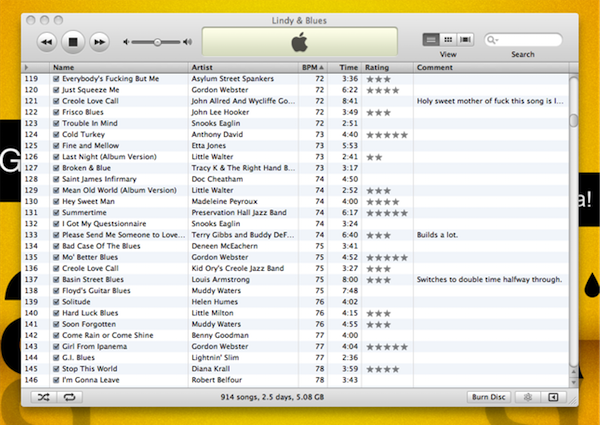This screenshot has height=425, width=600.
Task: Adjust the volume slider knob
Action: coord(157,42)
